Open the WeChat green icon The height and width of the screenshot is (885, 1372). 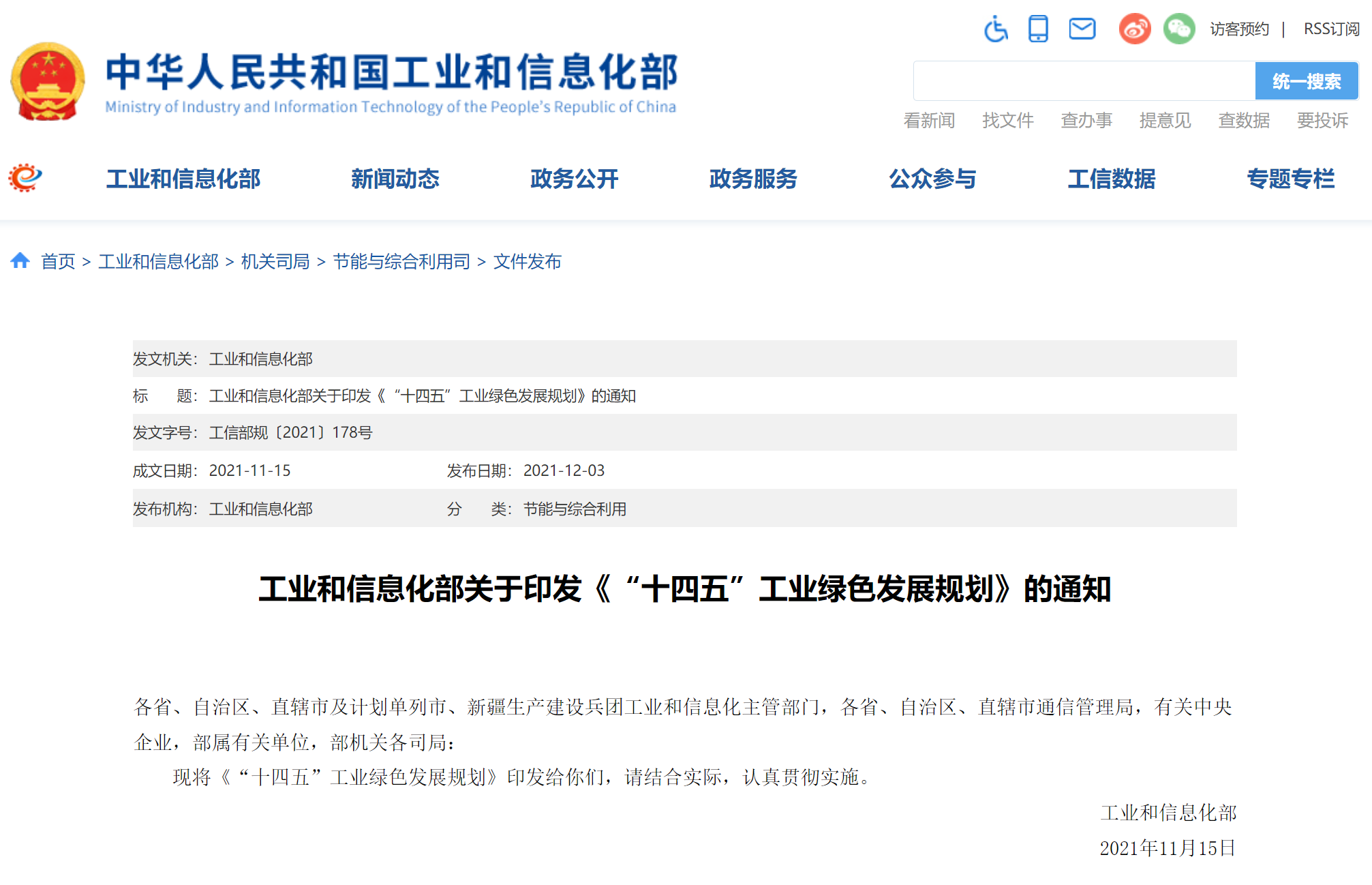point(1178,29)
